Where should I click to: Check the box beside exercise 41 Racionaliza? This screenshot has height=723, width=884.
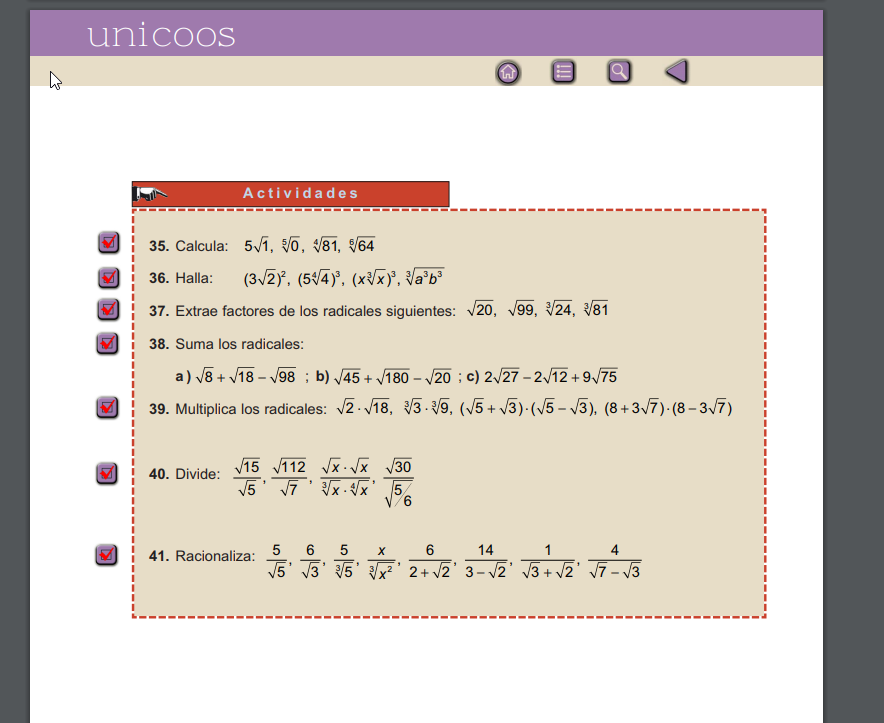[x=106, y=554]
